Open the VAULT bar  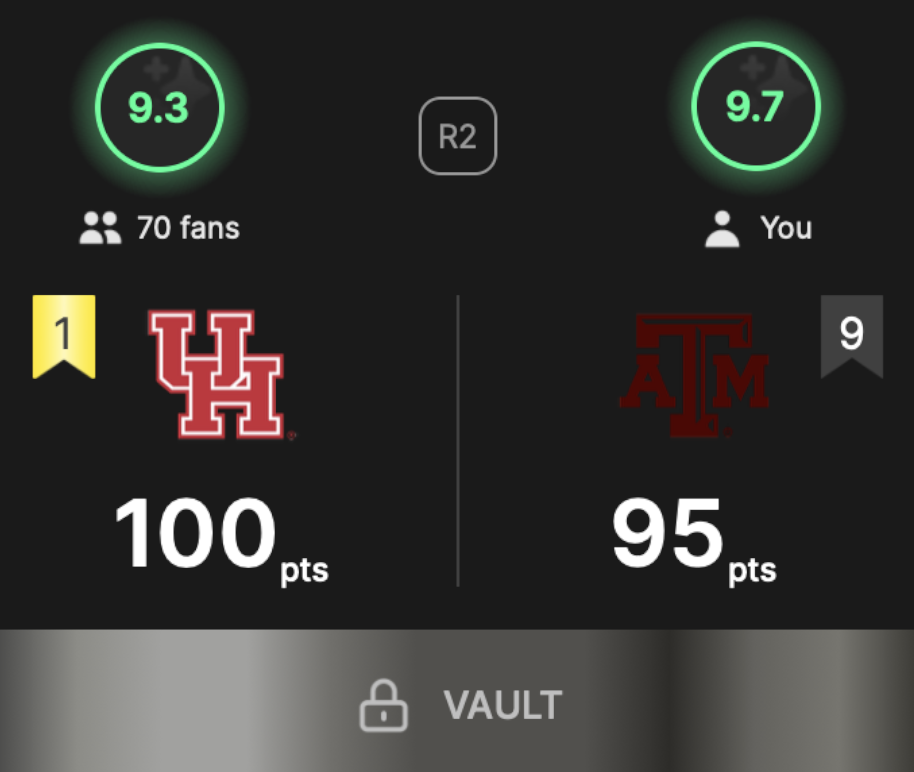(457, 700)
